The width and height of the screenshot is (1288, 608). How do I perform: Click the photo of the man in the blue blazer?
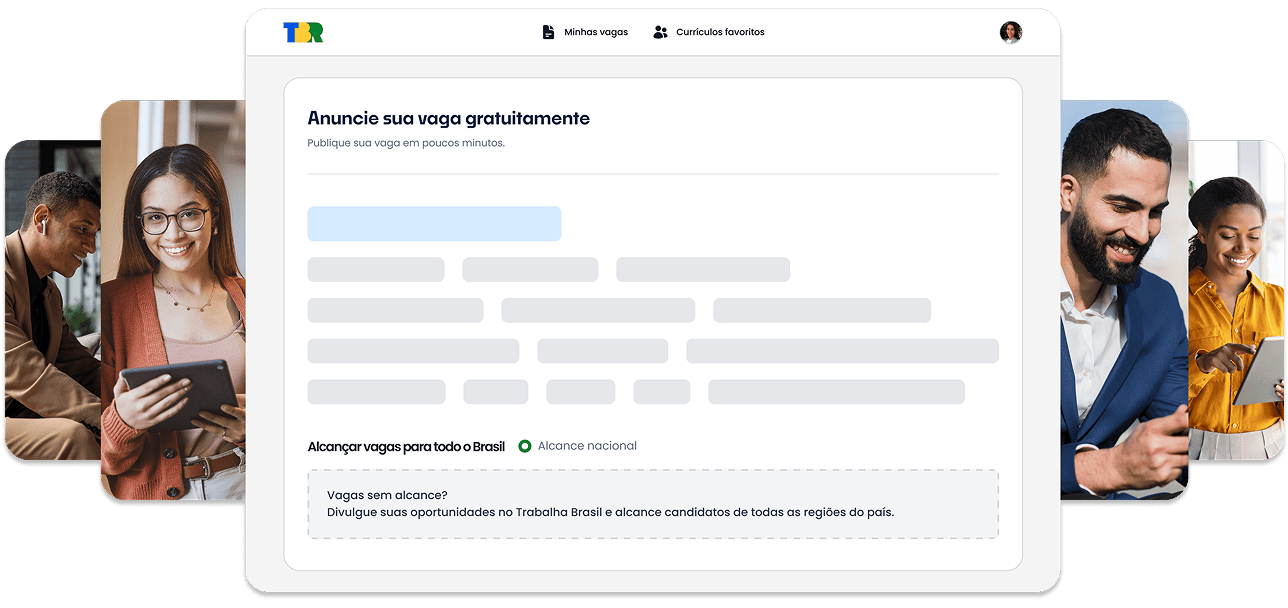point(1120,300)
